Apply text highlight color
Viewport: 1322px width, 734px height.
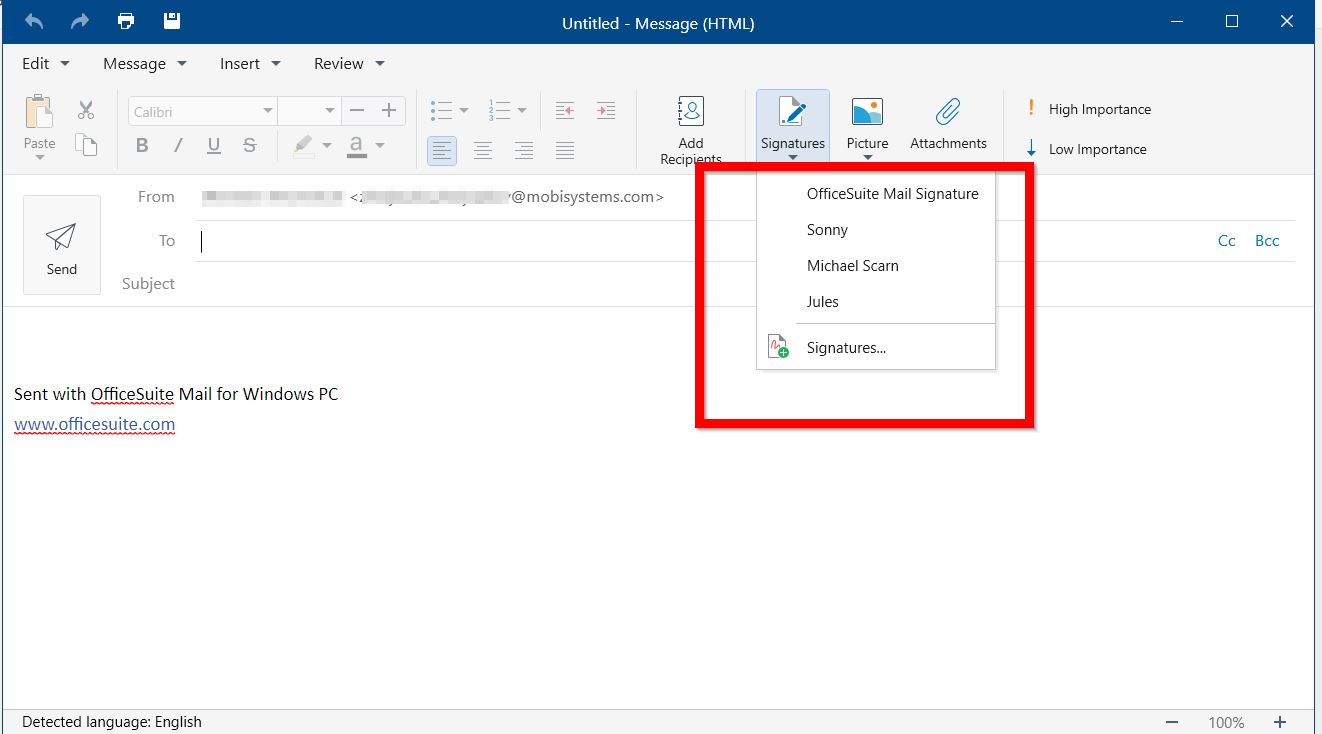[304, 146]
